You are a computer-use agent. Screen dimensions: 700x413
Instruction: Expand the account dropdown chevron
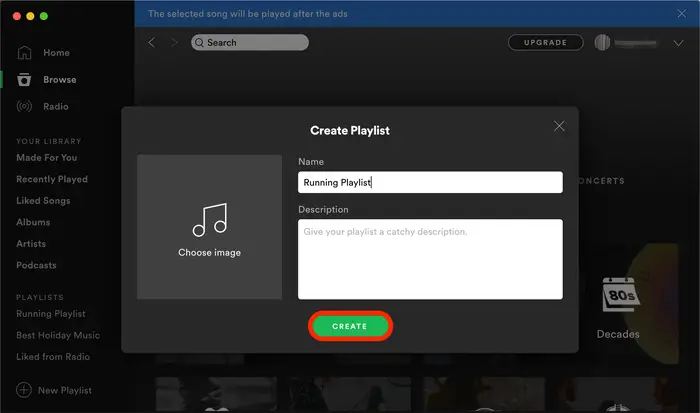coord(678,43)
